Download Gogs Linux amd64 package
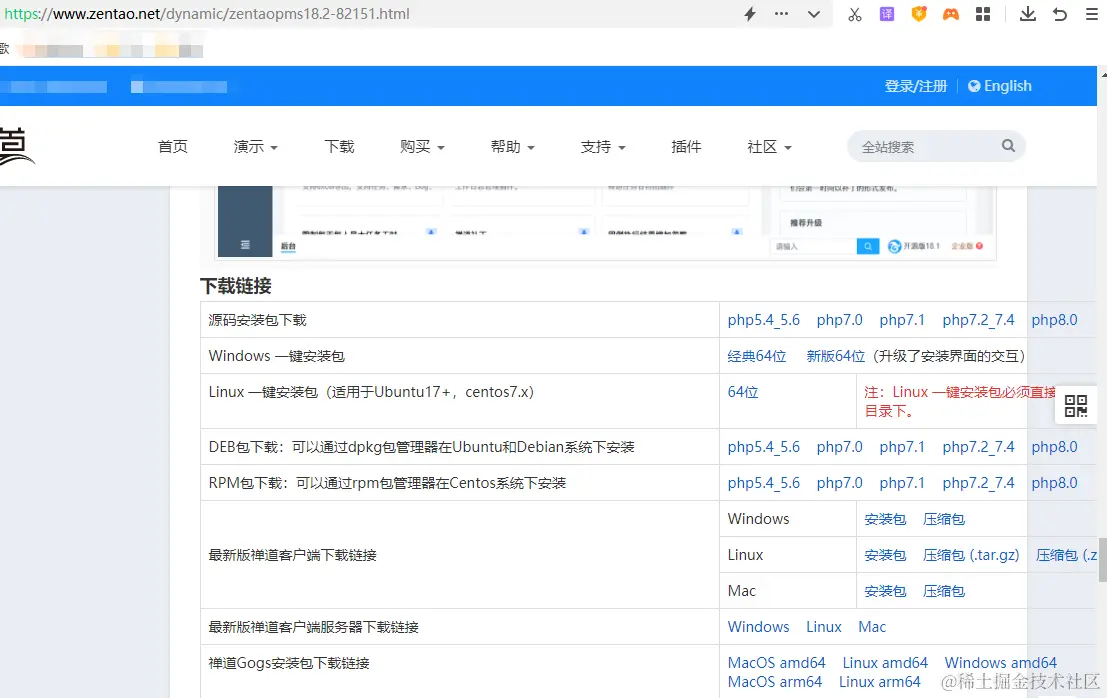Screen dimensions: 1107x698 point(885,663)
